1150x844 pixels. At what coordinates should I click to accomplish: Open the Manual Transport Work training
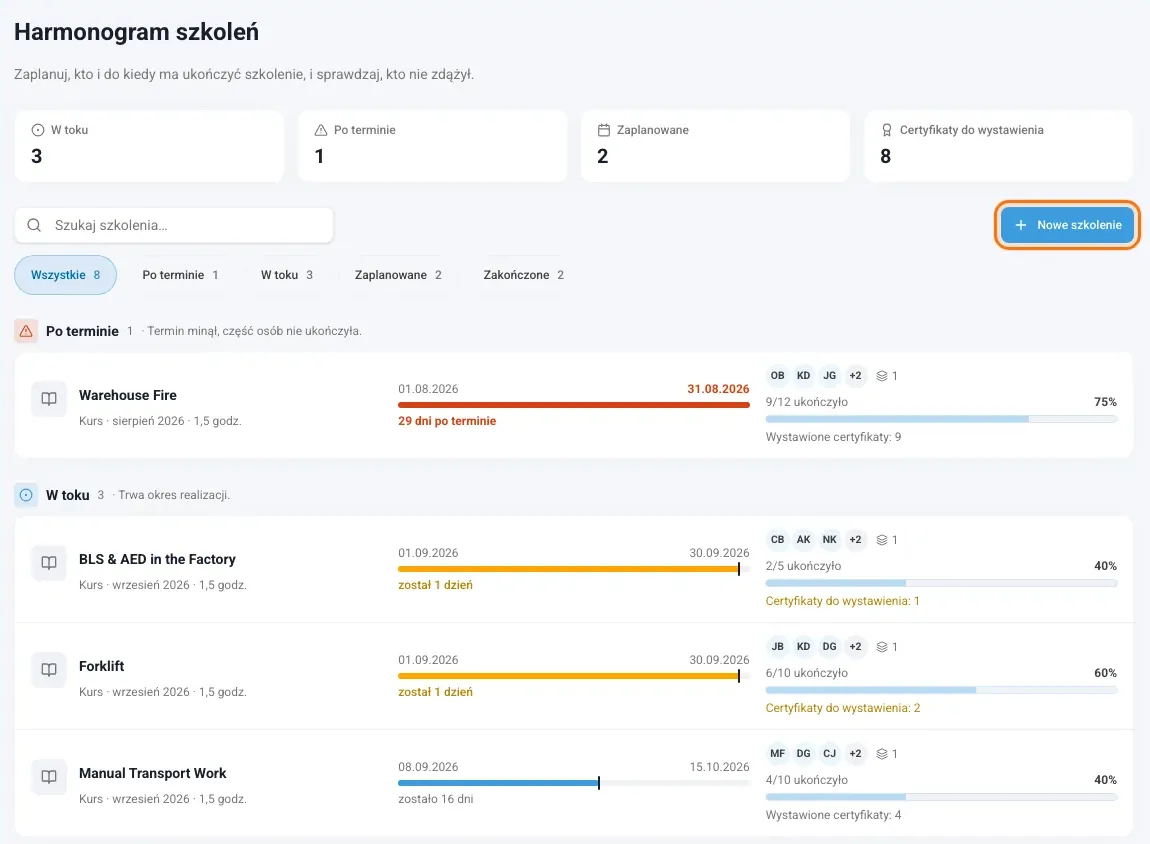click(153, 774)
